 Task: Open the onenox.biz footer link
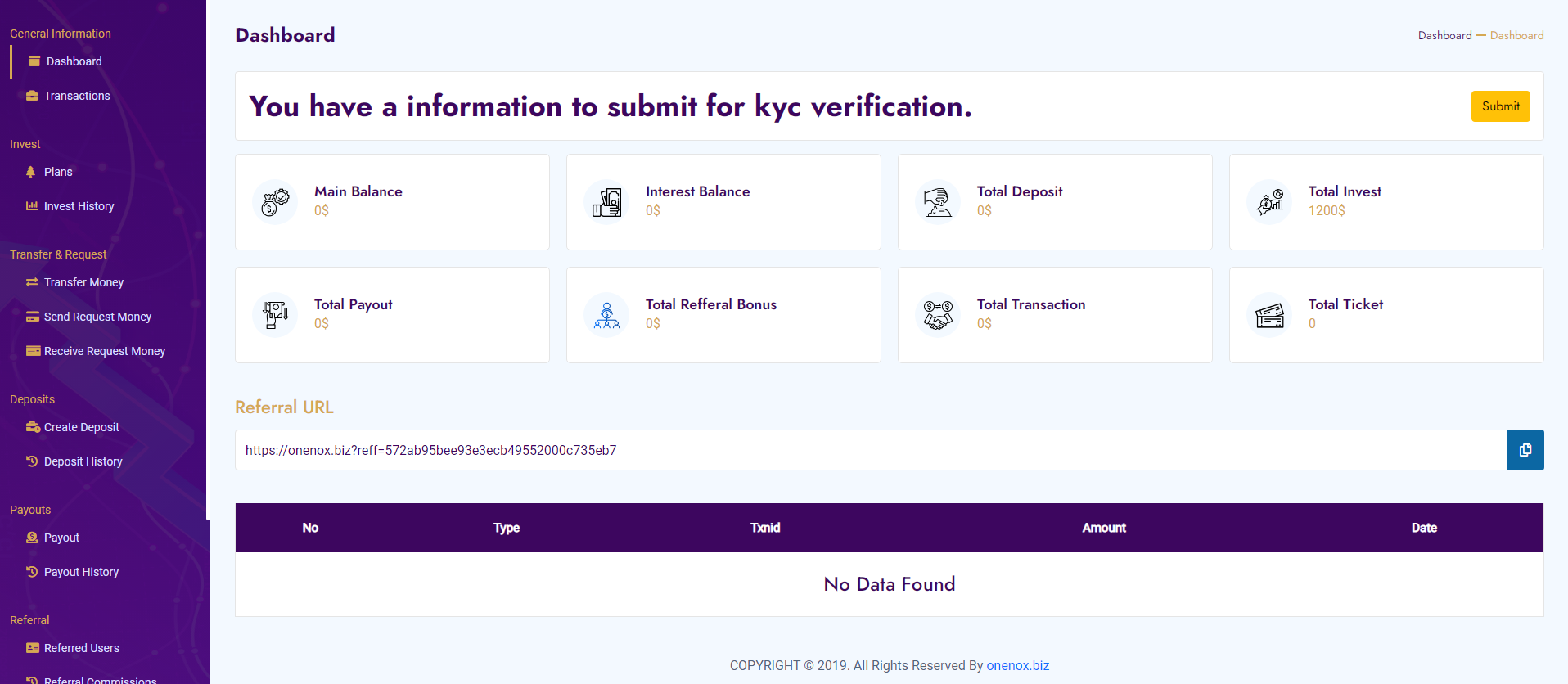1017,665
